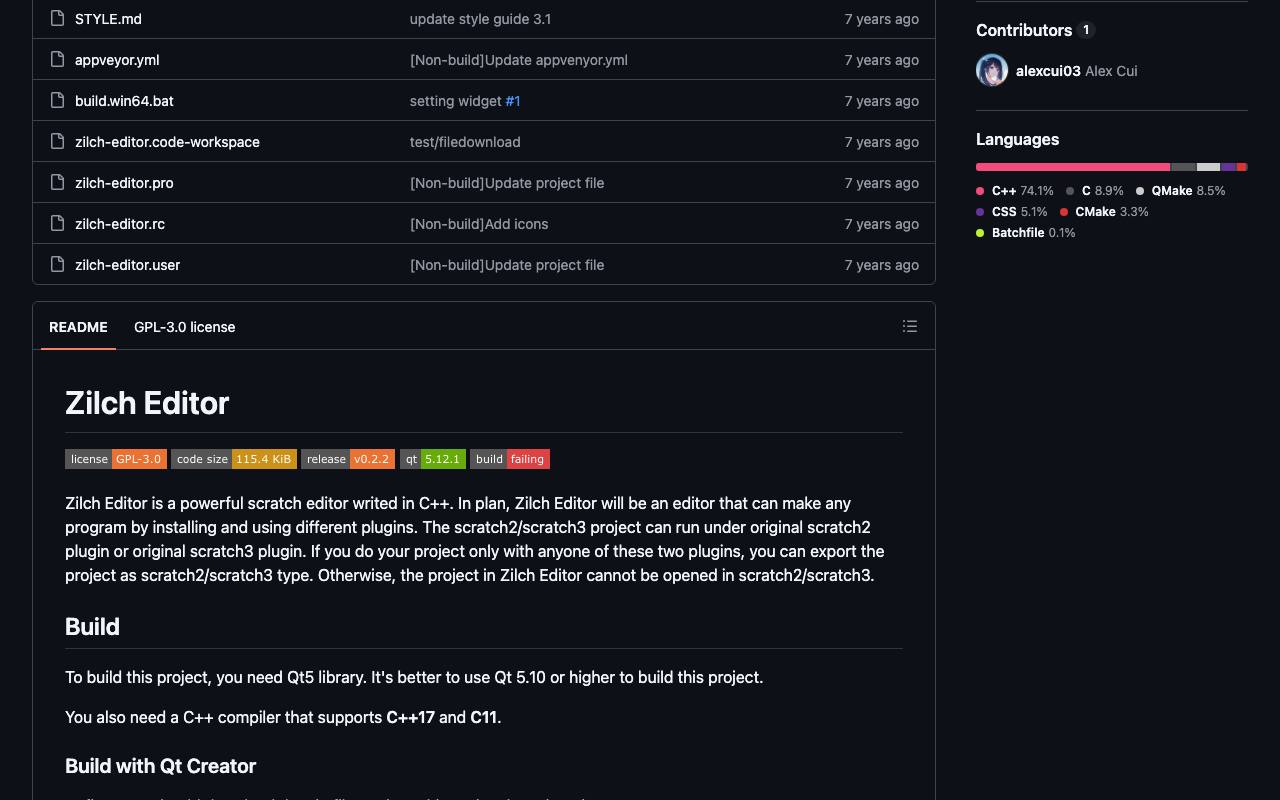The width and height of the screenshot is (1280, 800).
Task: Click the file icon beside STYLE.md
Action: [58, 18]
